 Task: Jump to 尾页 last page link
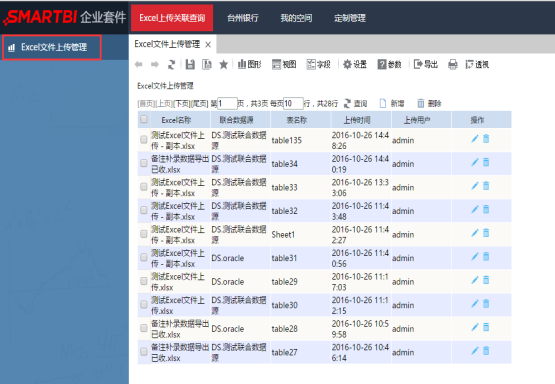199,104
